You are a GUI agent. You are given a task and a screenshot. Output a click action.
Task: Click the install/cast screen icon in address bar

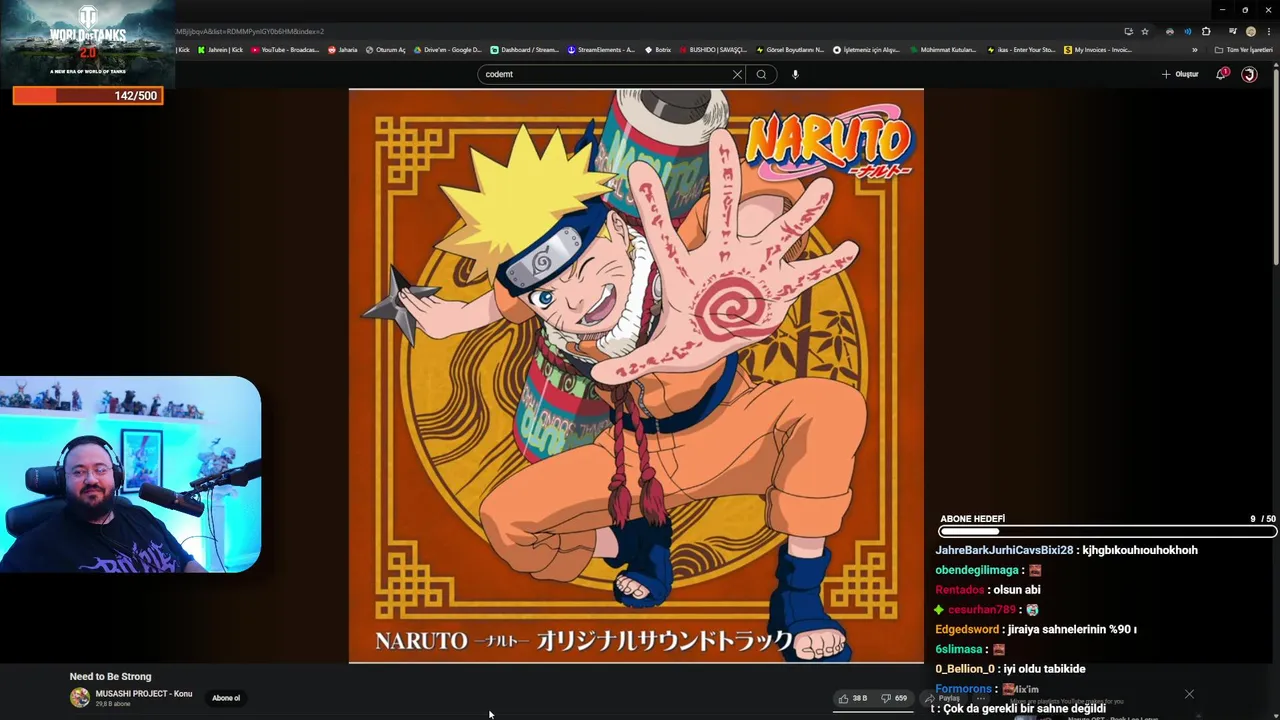click(1128, 31)
